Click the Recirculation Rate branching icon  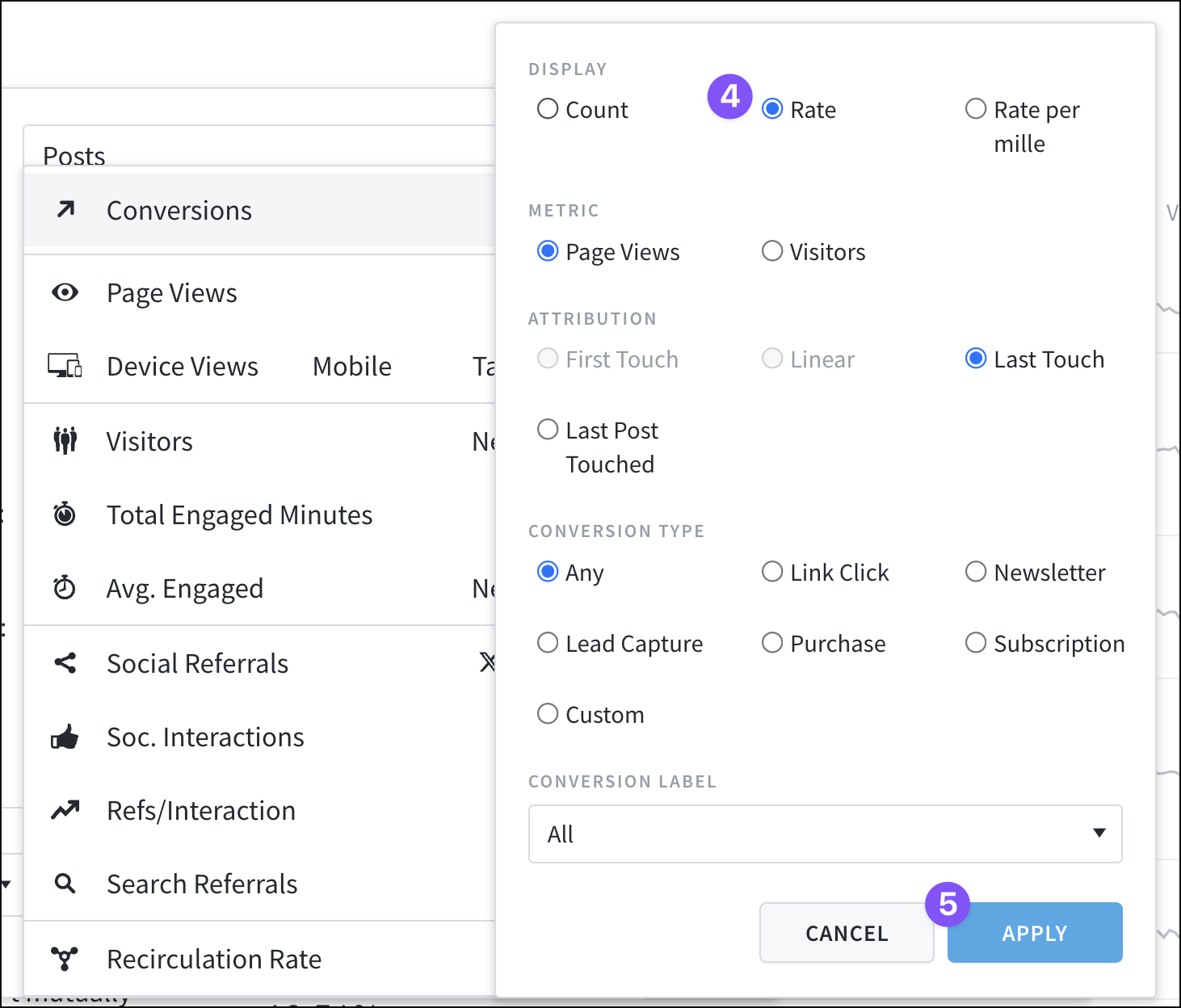tap(65, 958)
